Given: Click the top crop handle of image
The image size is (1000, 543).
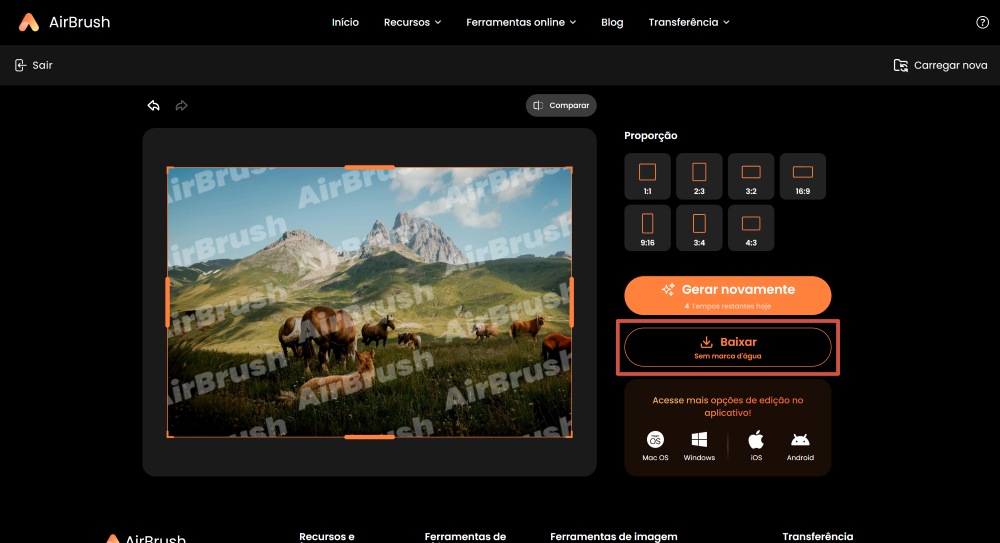Looking at the screenshot, I should point(369,167).
